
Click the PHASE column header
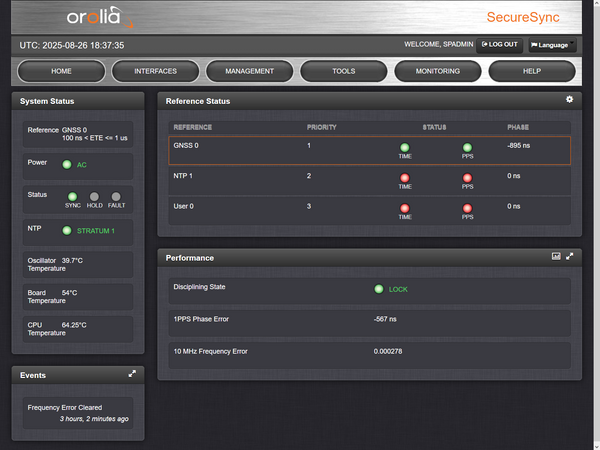point(518,127)
